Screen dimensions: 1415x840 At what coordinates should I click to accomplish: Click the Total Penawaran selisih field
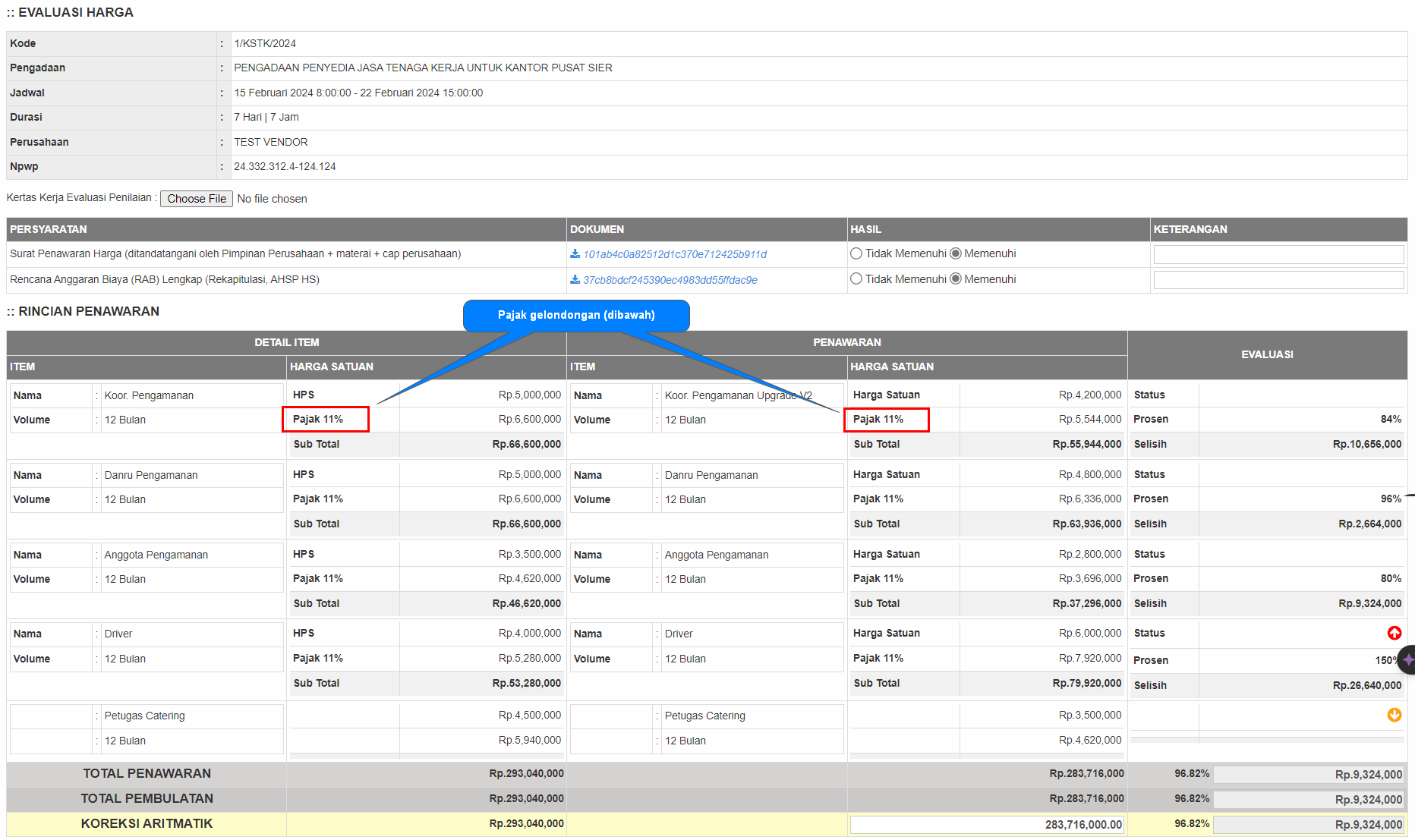click(x=1309, y=774)
